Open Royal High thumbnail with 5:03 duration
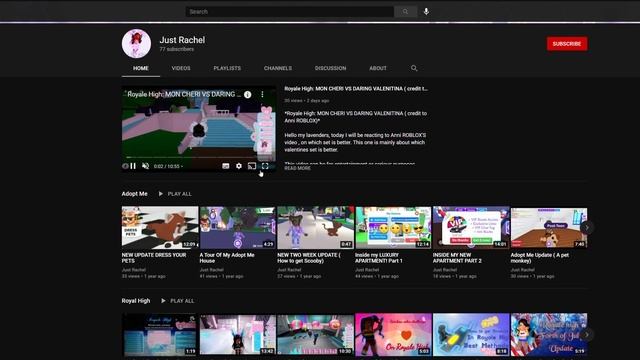This screenshot has height=360, width=640. 393,335
